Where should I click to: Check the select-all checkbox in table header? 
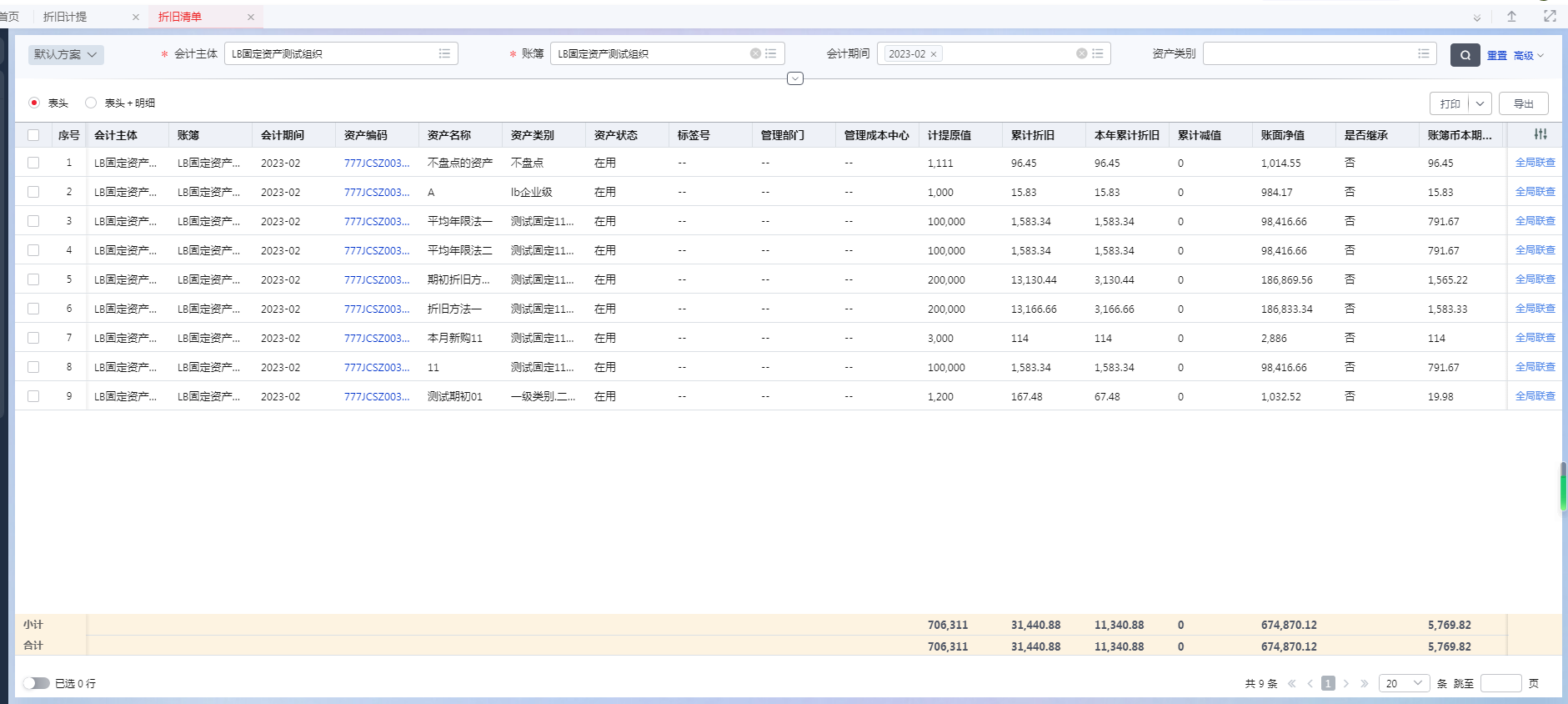click(33, 135)
